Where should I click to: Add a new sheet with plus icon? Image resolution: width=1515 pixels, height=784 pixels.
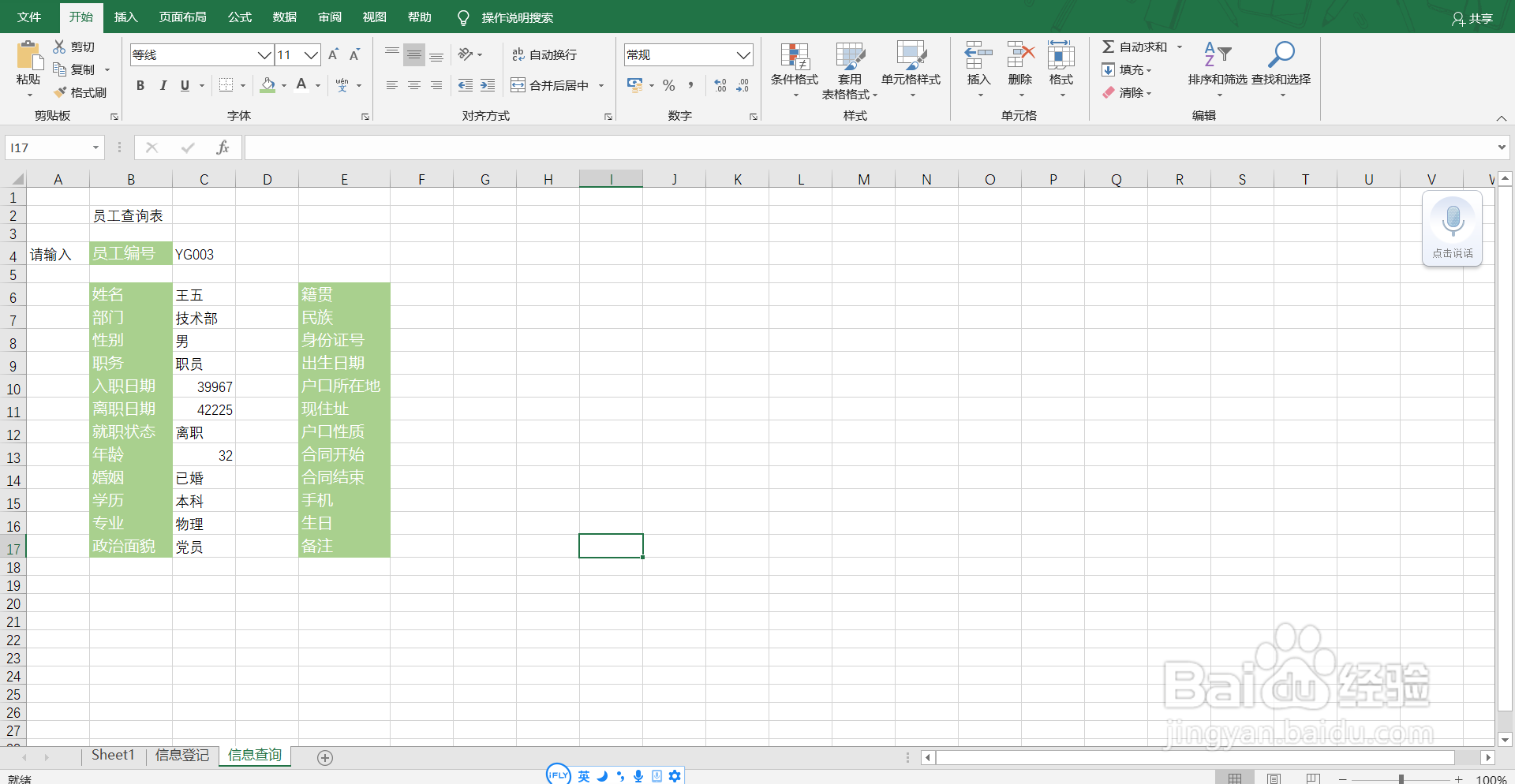click(325, 758)
